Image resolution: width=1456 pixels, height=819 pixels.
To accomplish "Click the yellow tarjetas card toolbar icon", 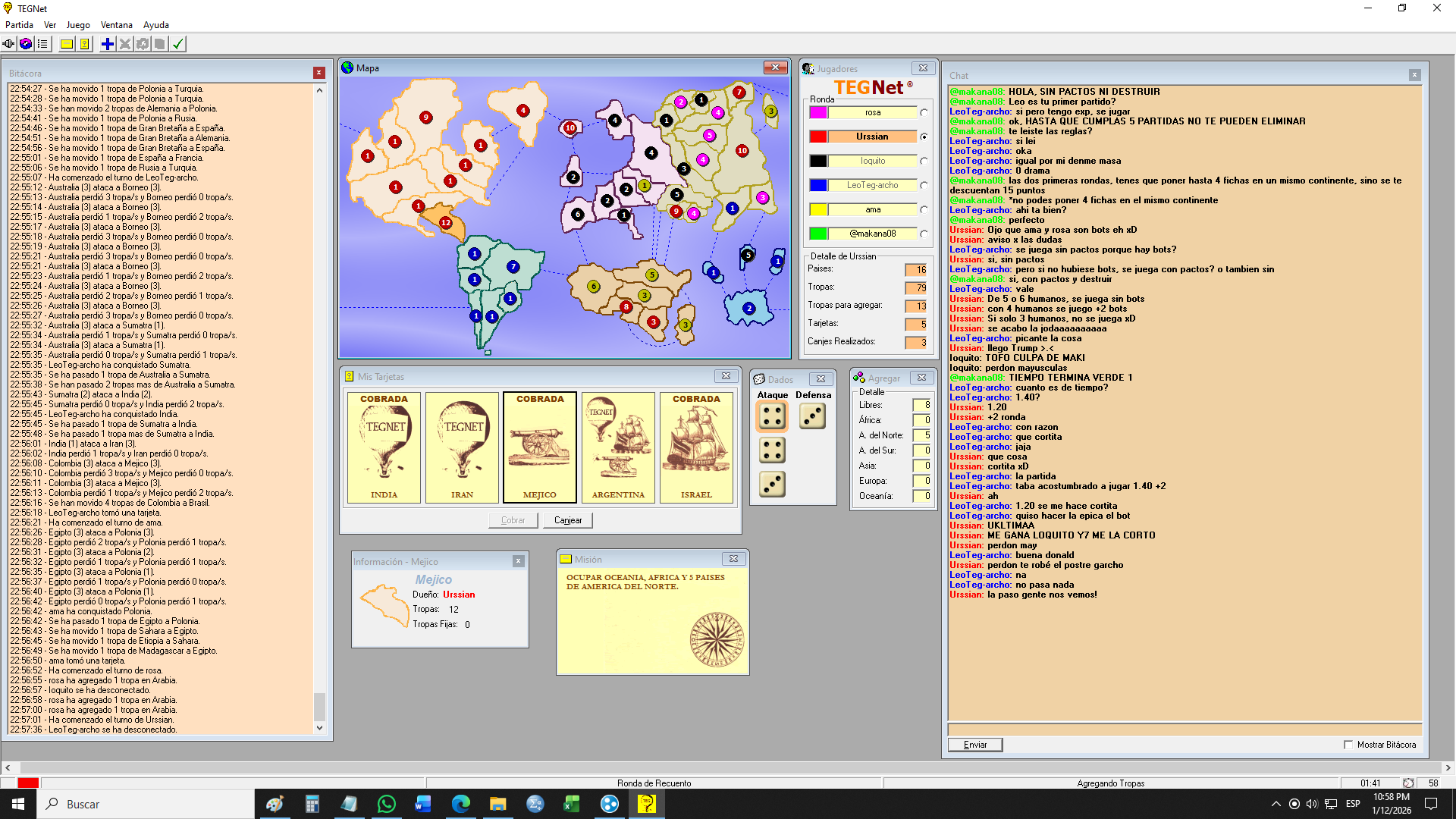I will click(x=85, y=44).
